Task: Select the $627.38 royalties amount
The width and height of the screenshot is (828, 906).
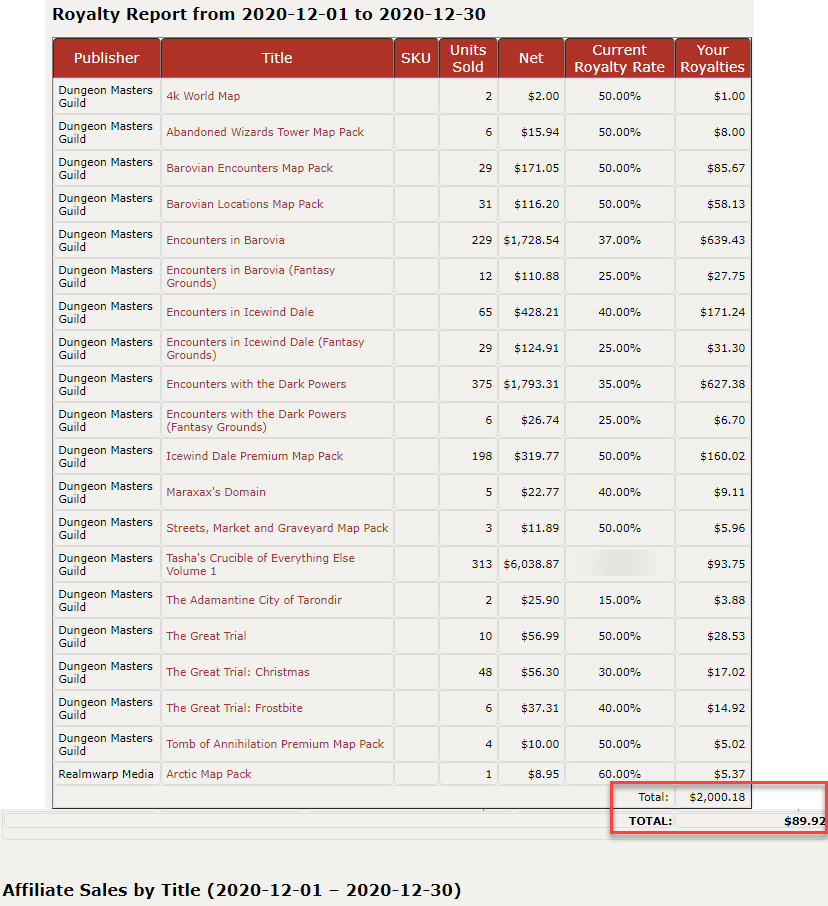Action: pyautogui.click(x=722, y=384)
